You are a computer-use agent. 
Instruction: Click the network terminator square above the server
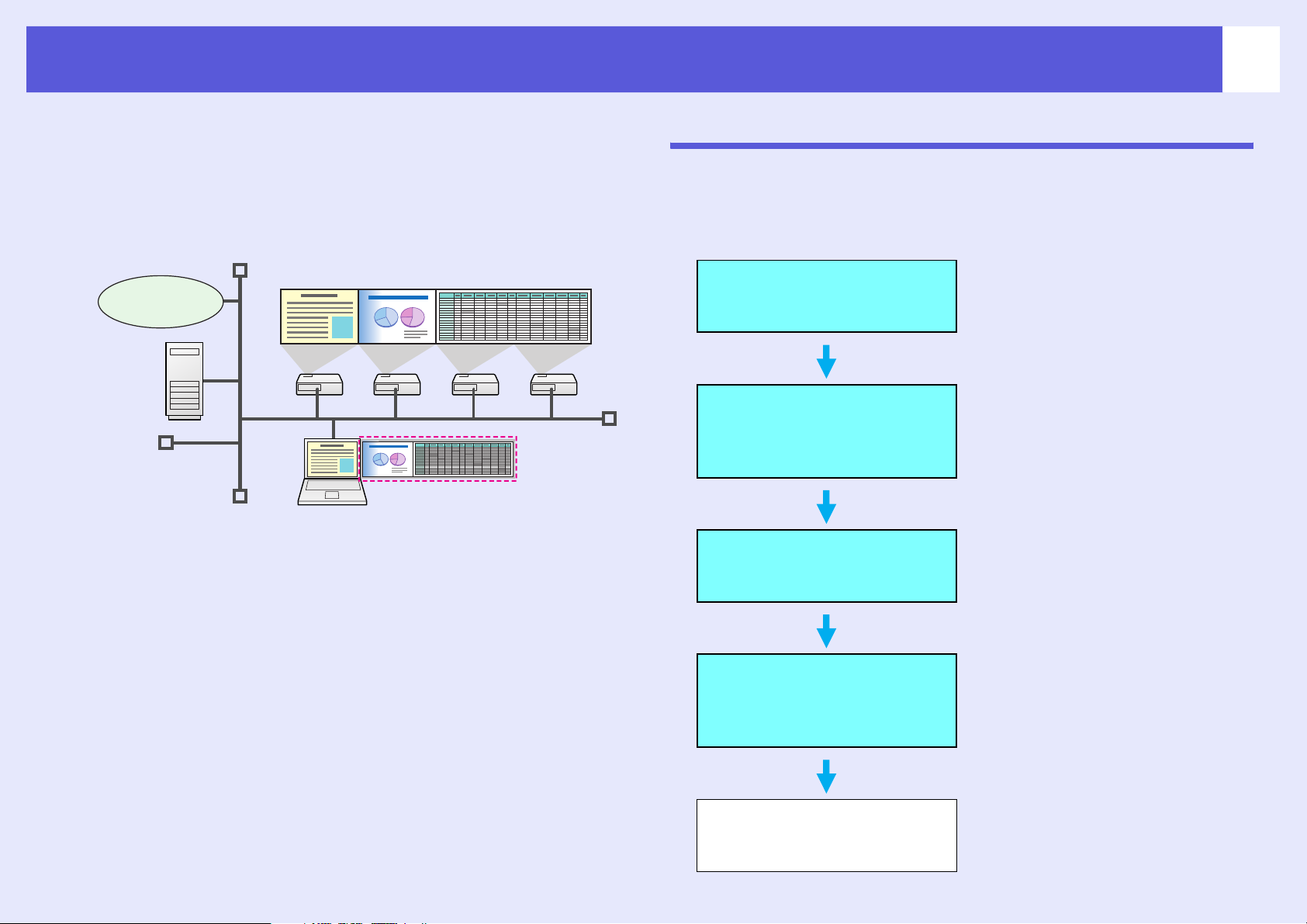(240, 270)
